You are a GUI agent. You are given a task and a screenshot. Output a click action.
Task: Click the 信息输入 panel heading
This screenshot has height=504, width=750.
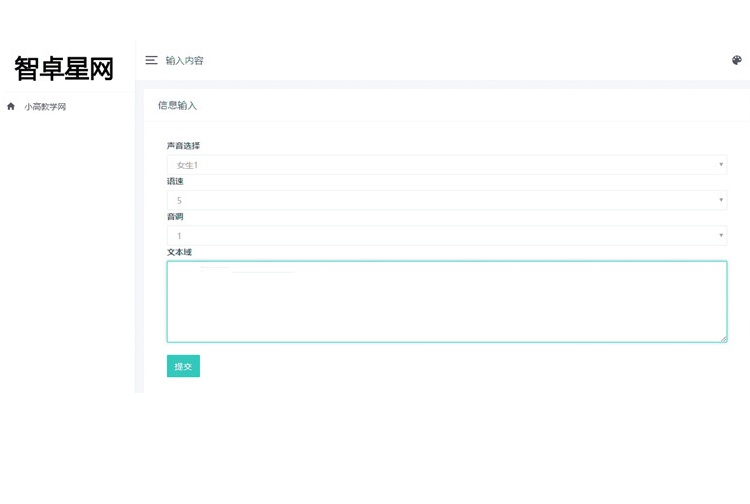click(178, 105)
